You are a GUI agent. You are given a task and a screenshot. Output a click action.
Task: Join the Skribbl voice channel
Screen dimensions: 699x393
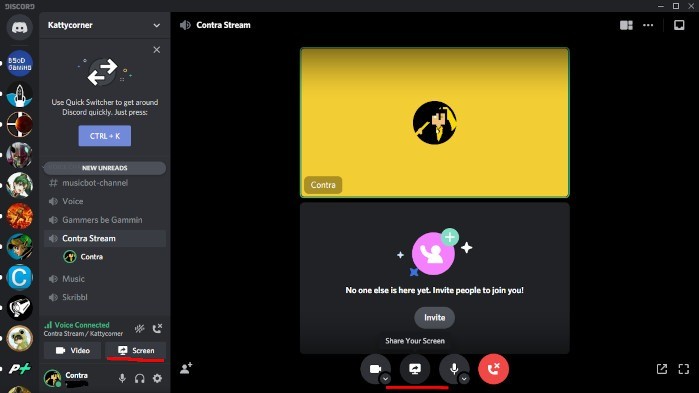pos(105,297)
